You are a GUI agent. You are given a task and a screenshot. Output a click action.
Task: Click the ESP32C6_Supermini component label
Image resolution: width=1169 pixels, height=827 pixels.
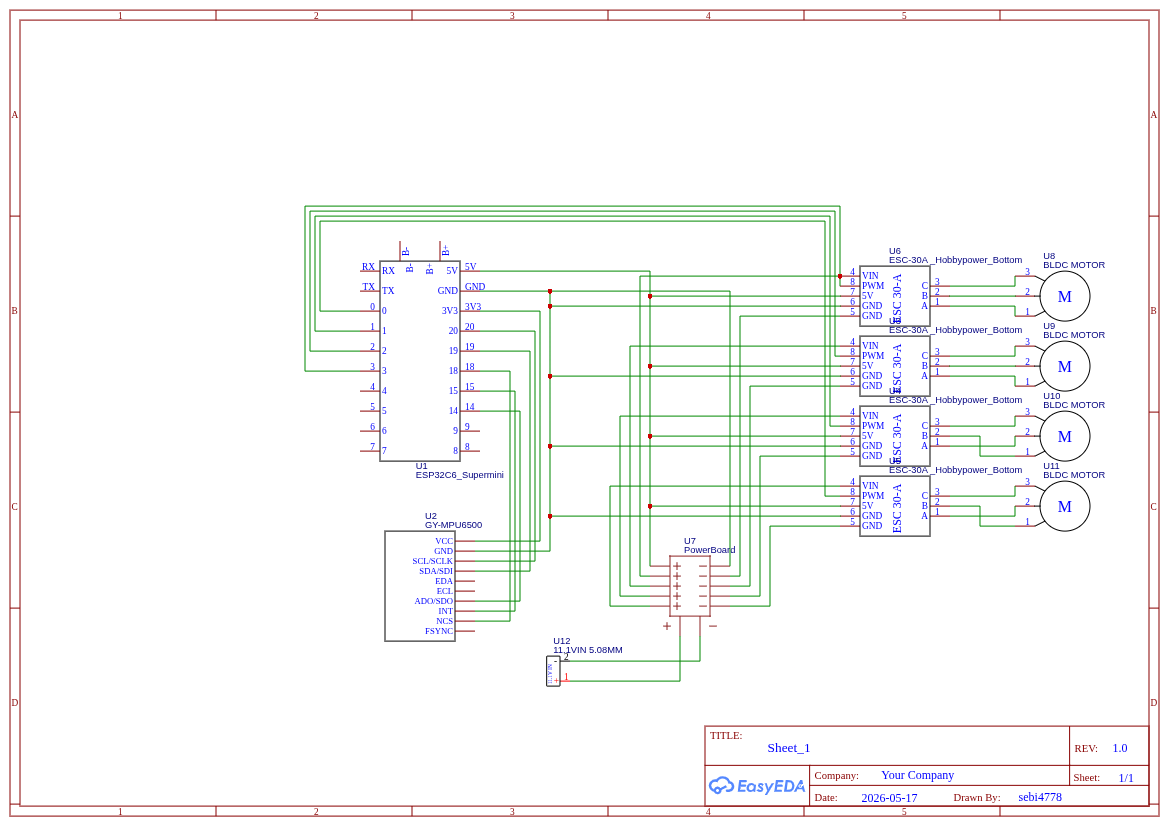click(x=459, y=475)
